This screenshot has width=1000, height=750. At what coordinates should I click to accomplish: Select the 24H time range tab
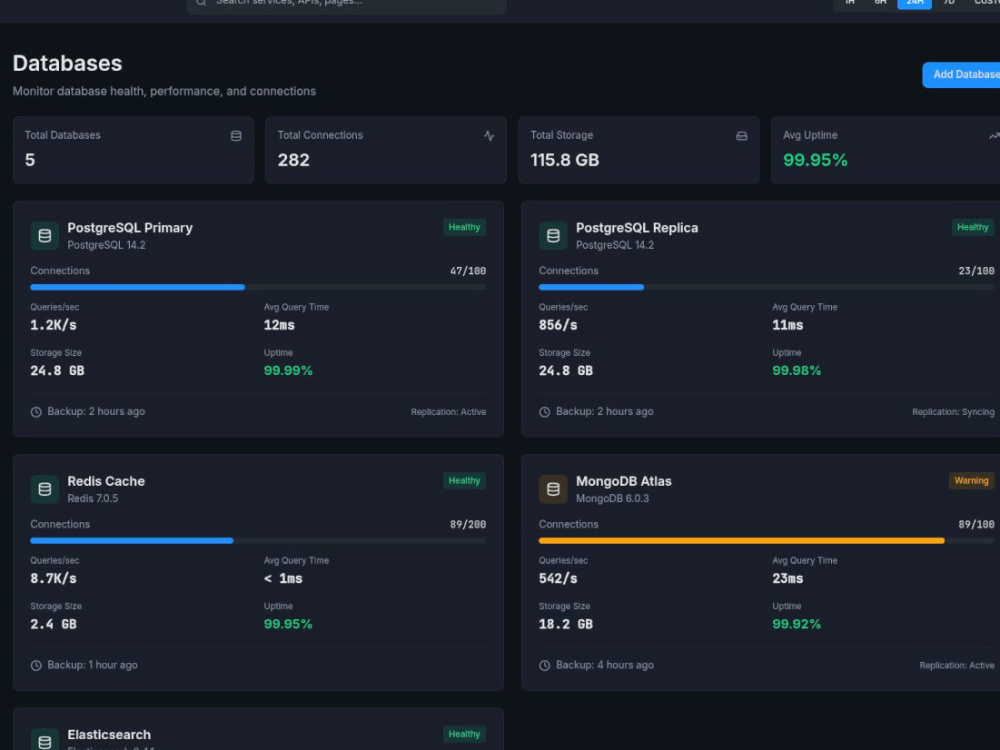pos(915,3)
